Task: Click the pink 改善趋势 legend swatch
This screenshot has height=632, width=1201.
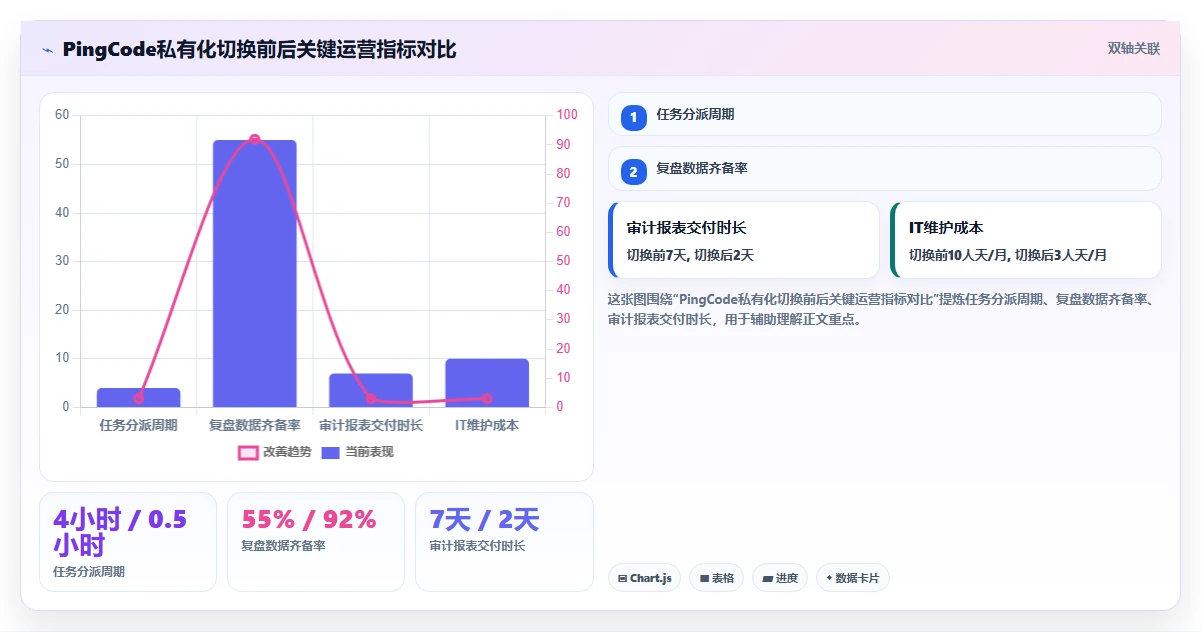Action: click(248, 453)
